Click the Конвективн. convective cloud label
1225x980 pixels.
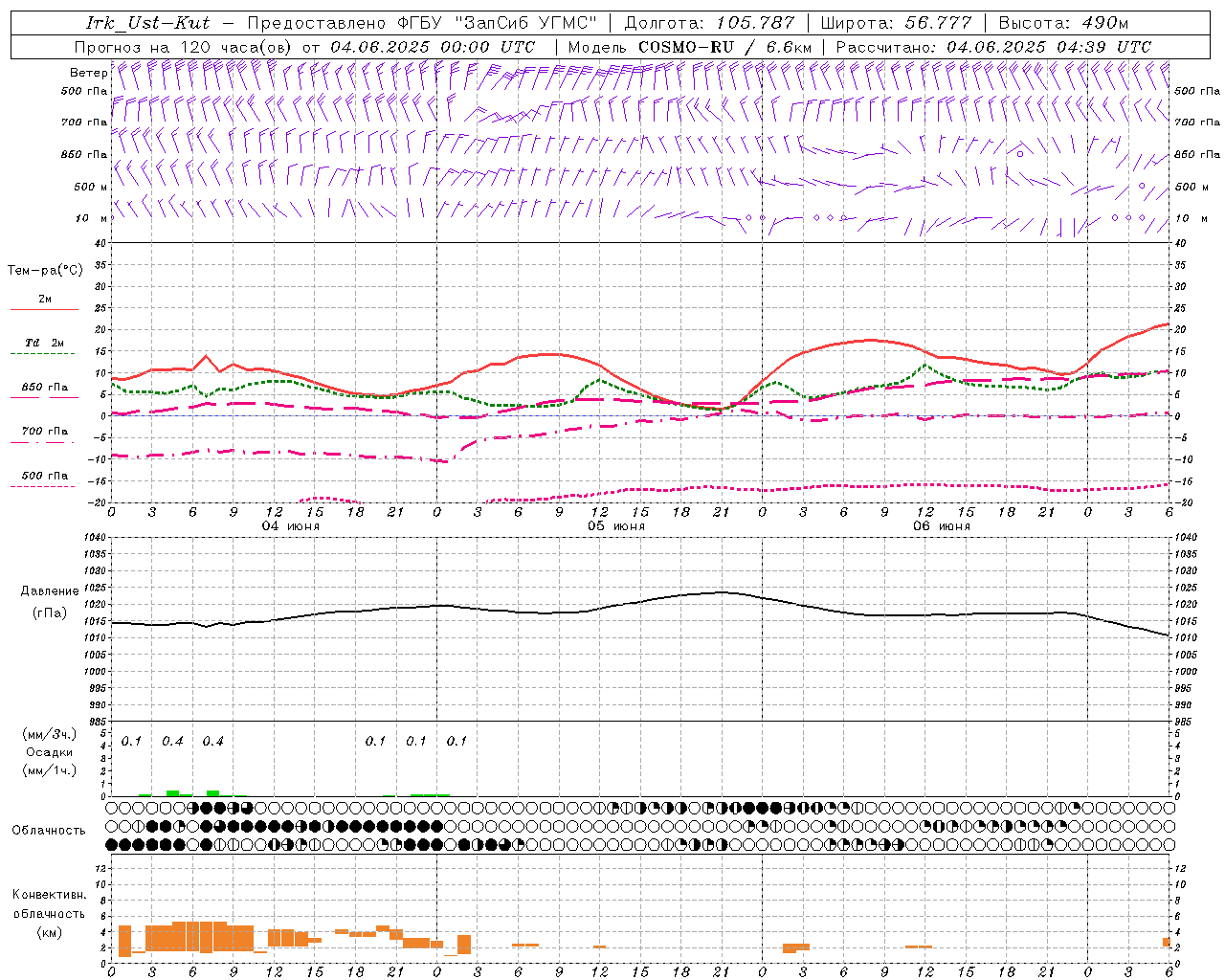[x=49, y=895]
